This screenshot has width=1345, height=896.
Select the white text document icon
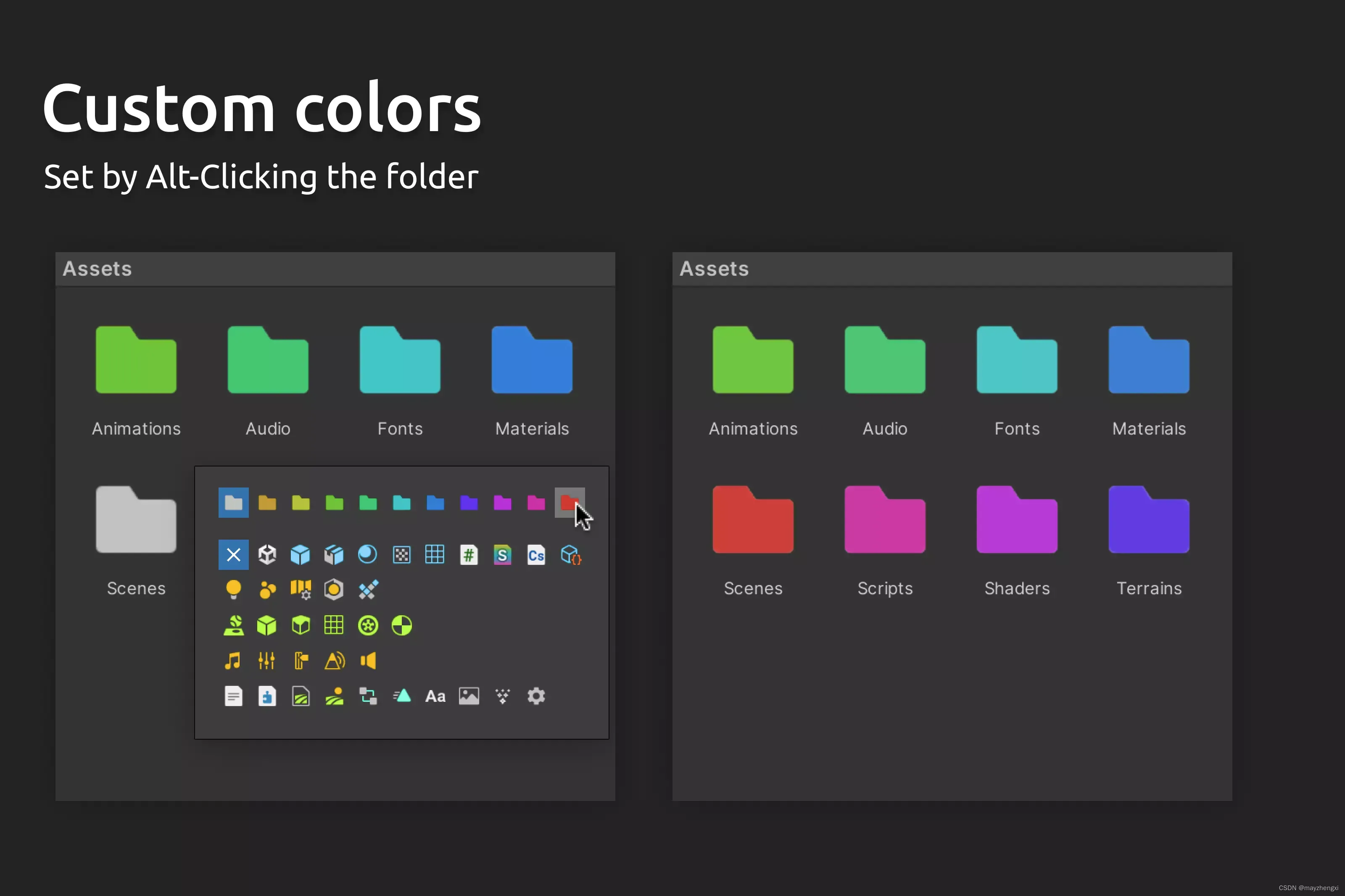pyautogui.click(x=233, y=696)
